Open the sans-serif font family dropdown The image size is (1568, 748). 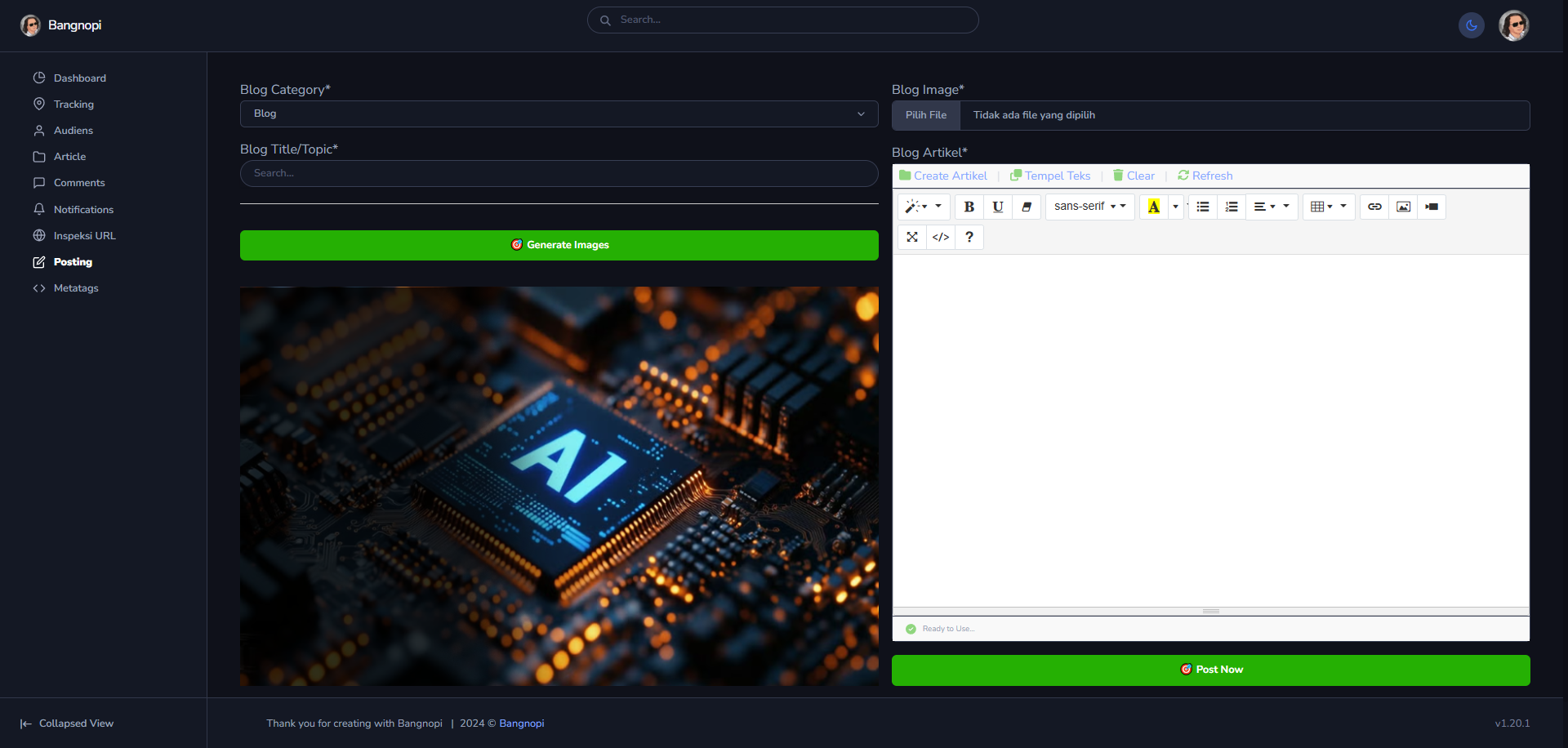(x=1089, y=207)
